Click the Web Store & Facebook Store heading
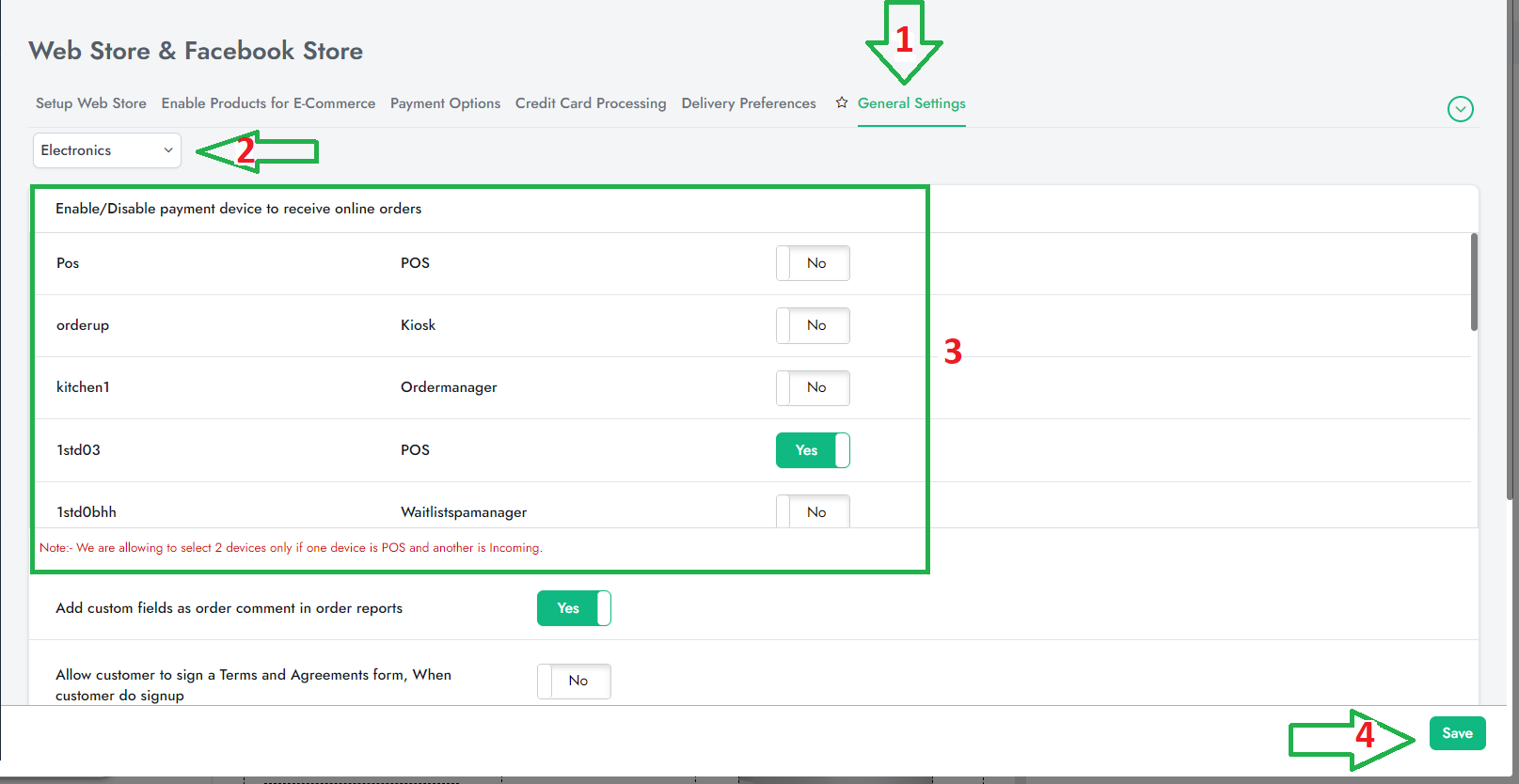 pos(196,51)
